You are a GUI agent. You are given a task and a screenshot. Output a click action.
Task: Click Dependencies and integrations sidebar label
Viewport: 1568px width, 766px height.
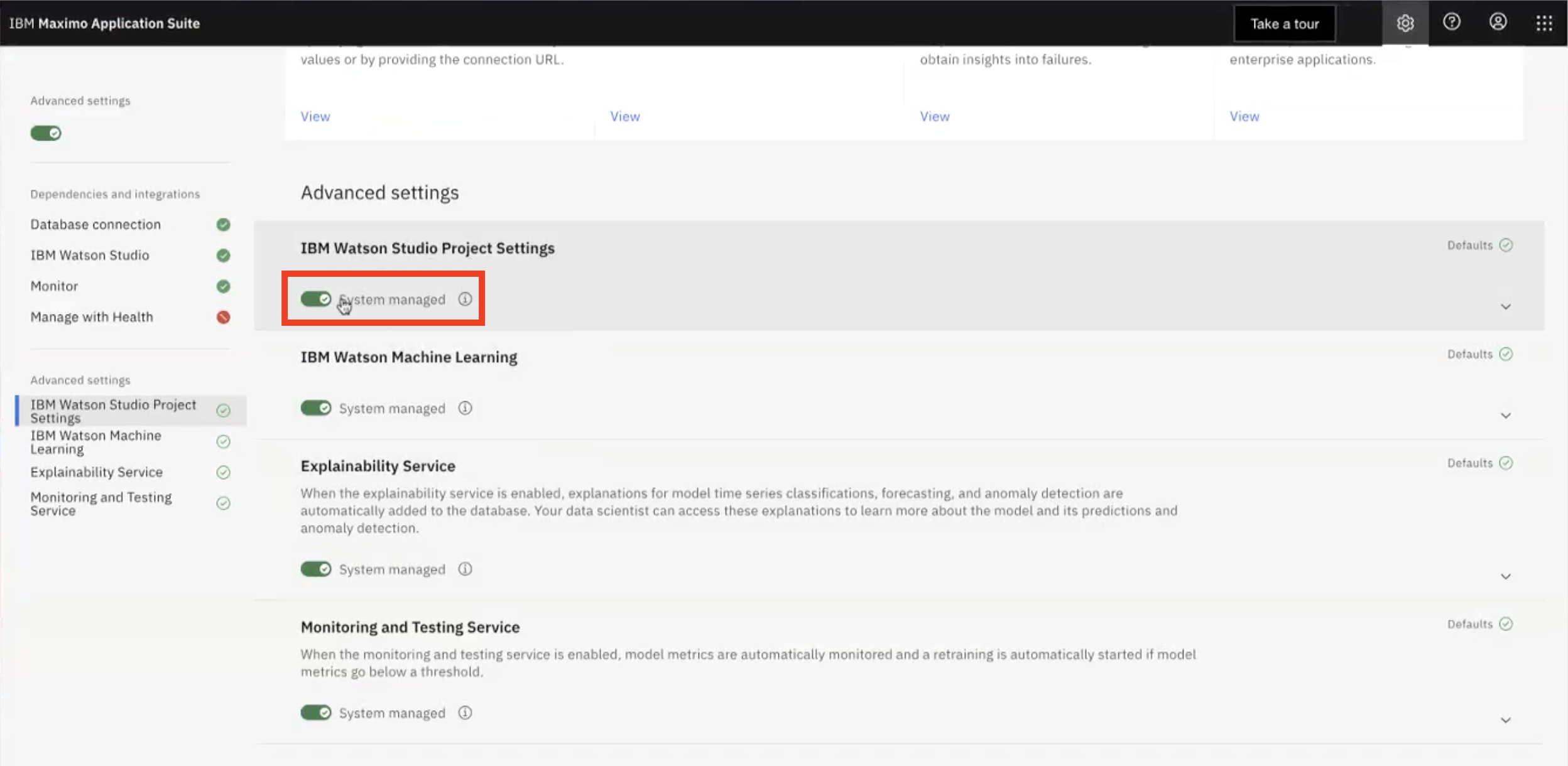coord(115,194)
